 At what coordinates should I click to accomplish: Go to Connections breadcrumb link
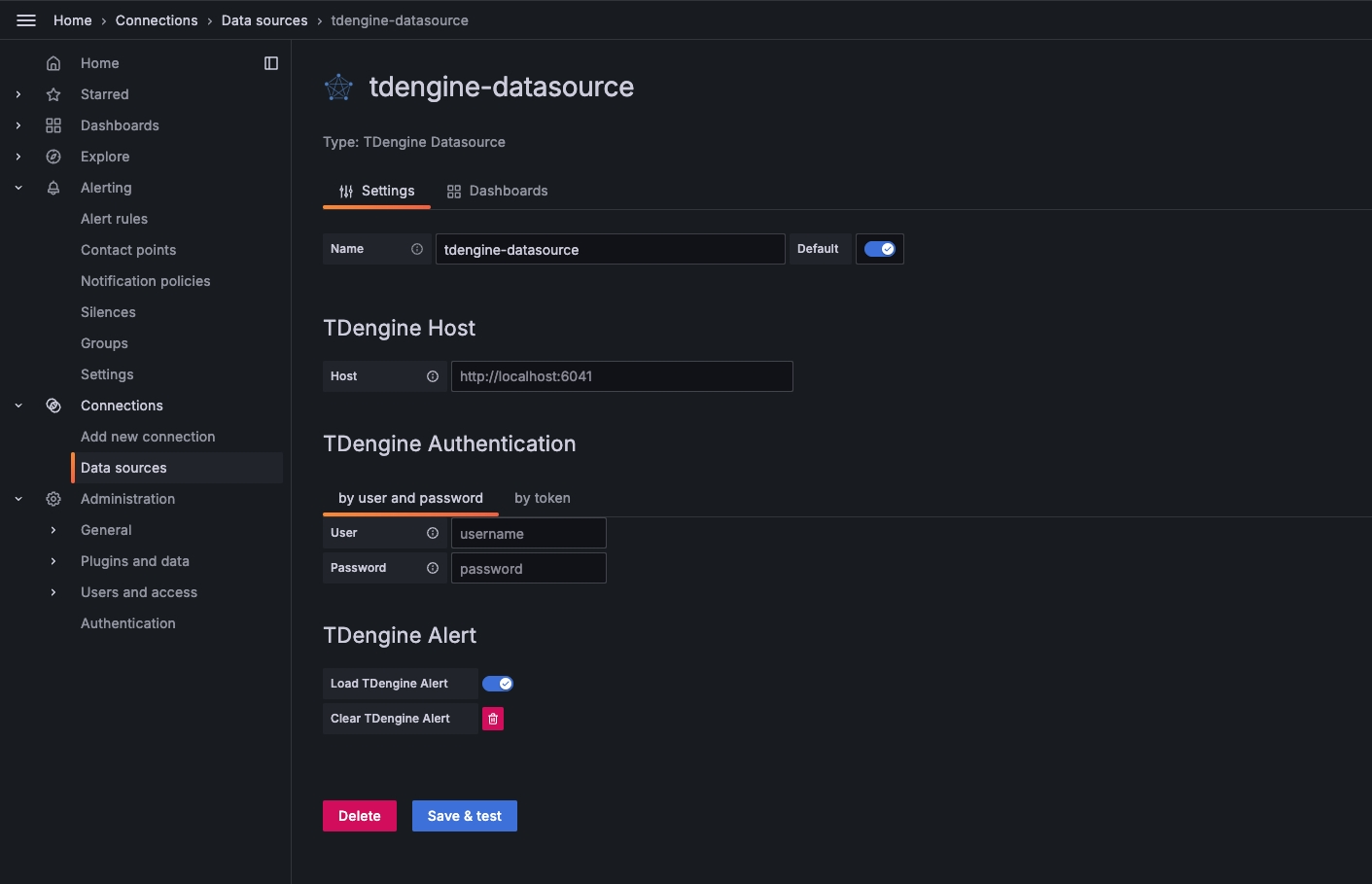157,20
